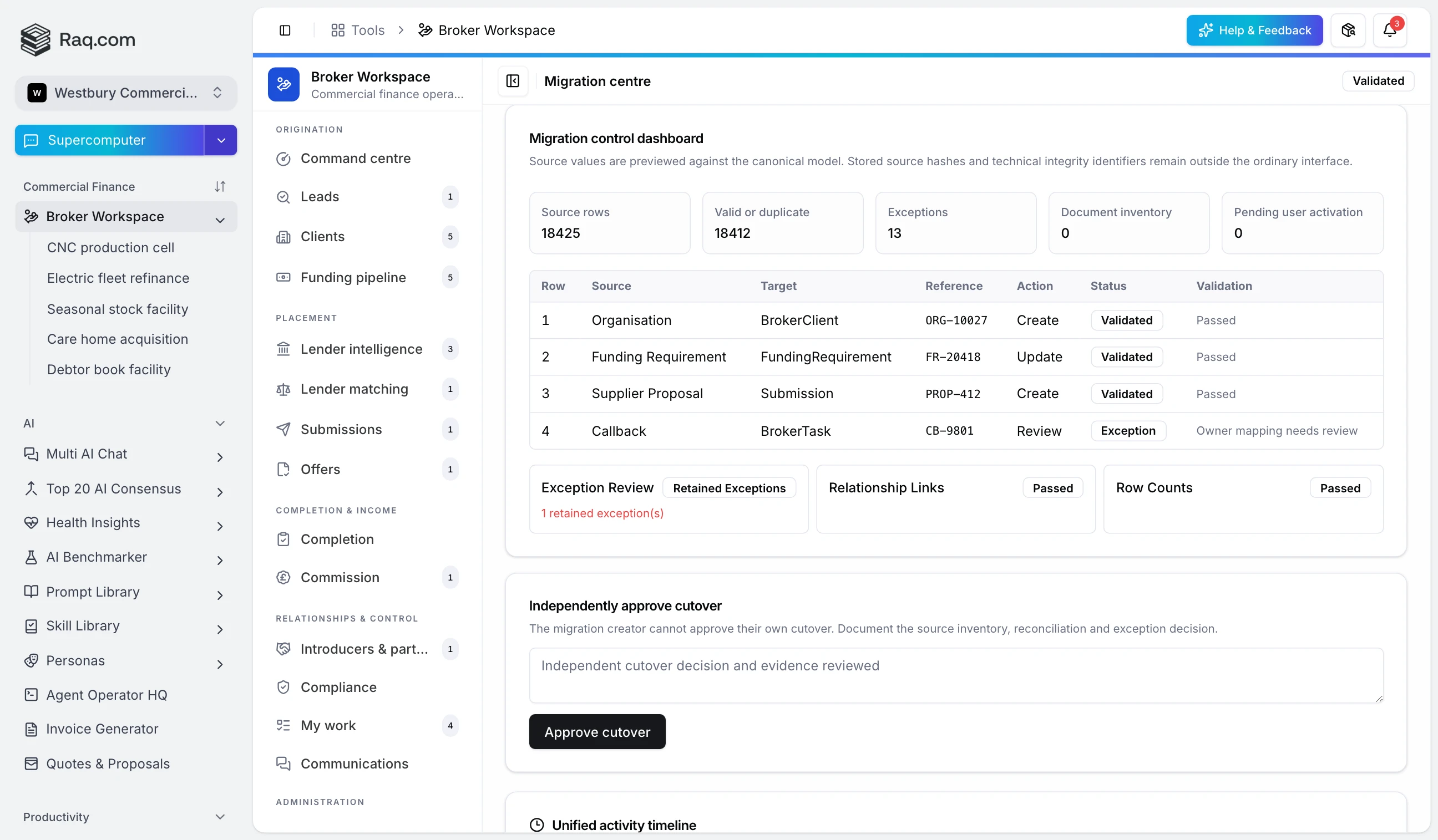Go to the Leads section
This screenshot has height=840, width=1438.
[367, 197]
